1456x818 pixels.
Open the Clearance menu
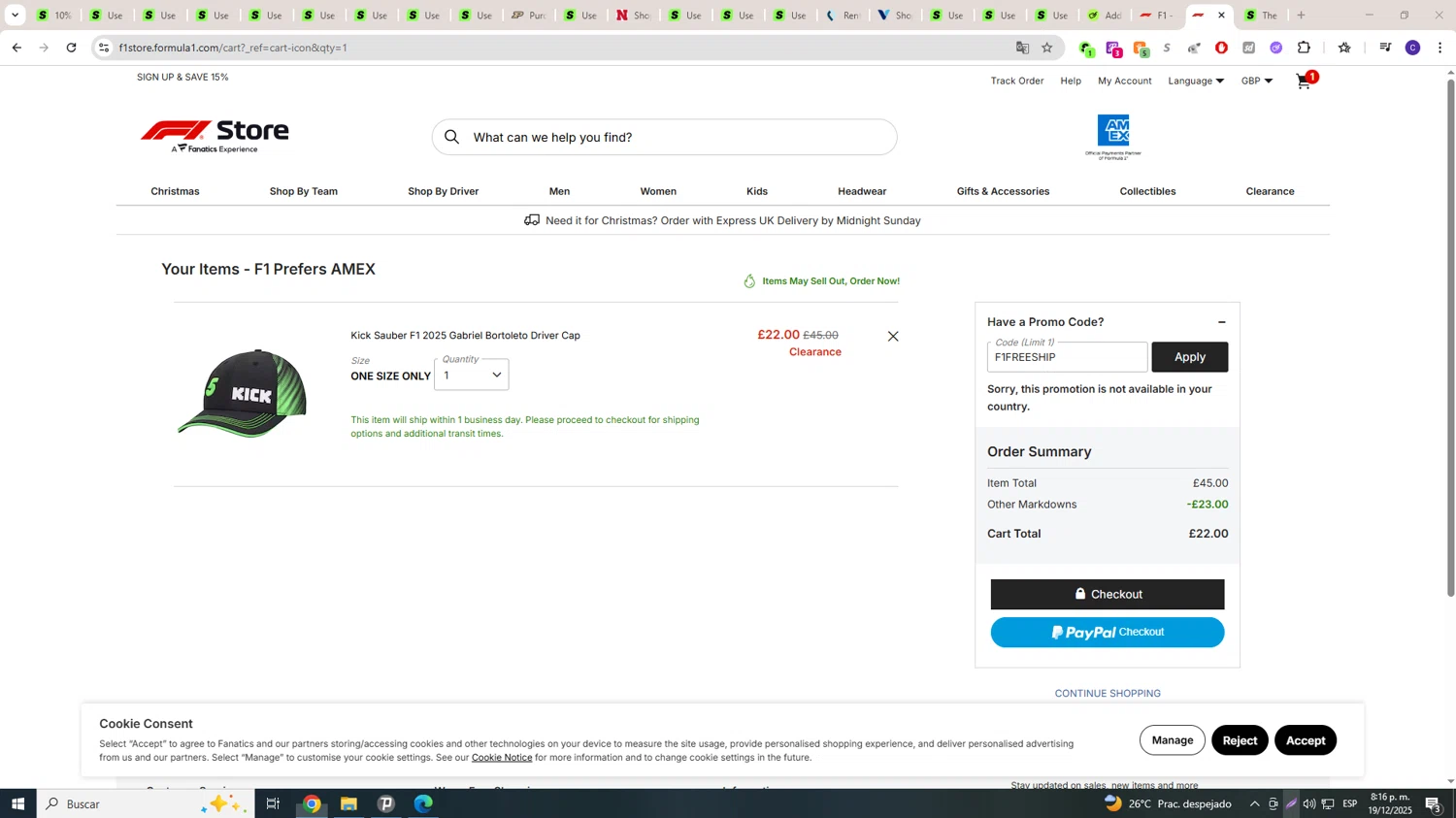(x=1270, y=191)
